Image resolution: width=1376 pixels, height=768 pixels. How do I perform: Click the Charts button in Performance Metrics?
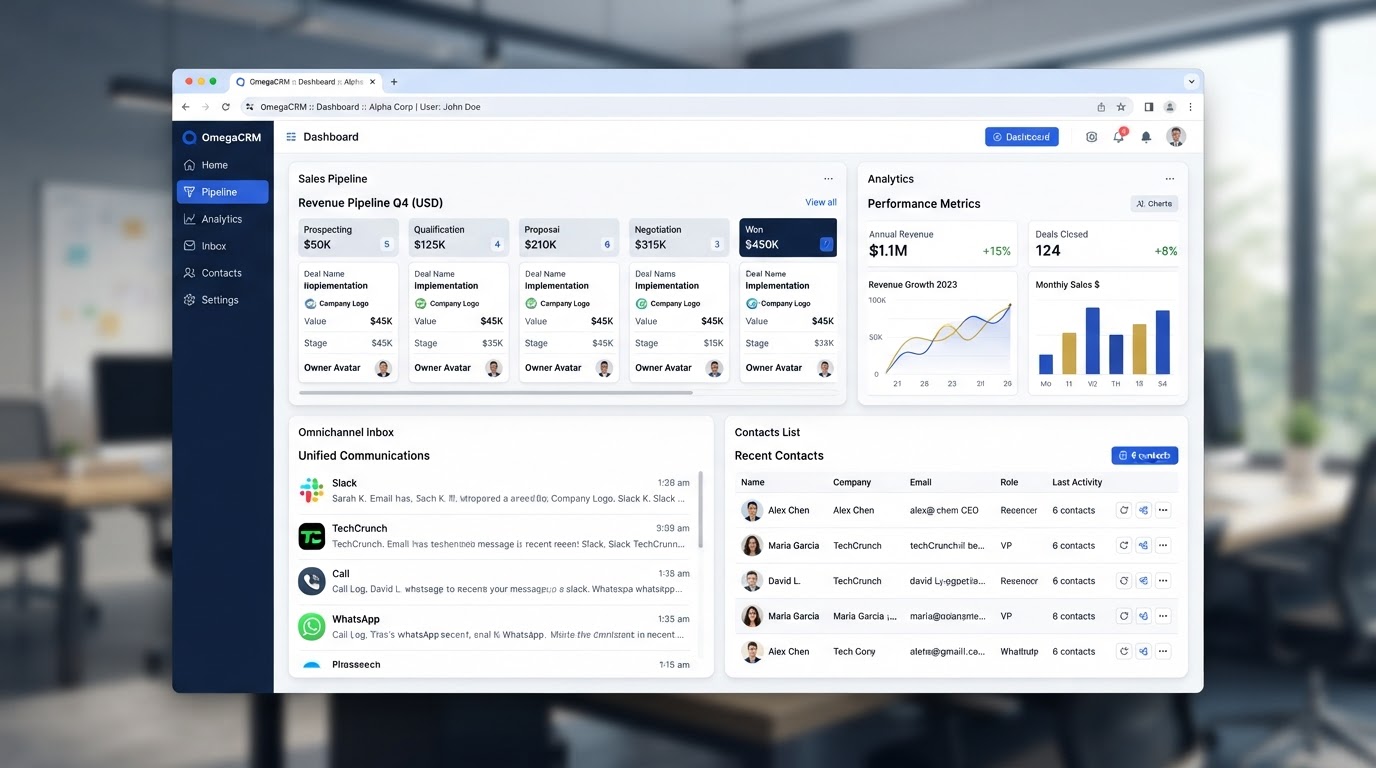[1154, 204]
